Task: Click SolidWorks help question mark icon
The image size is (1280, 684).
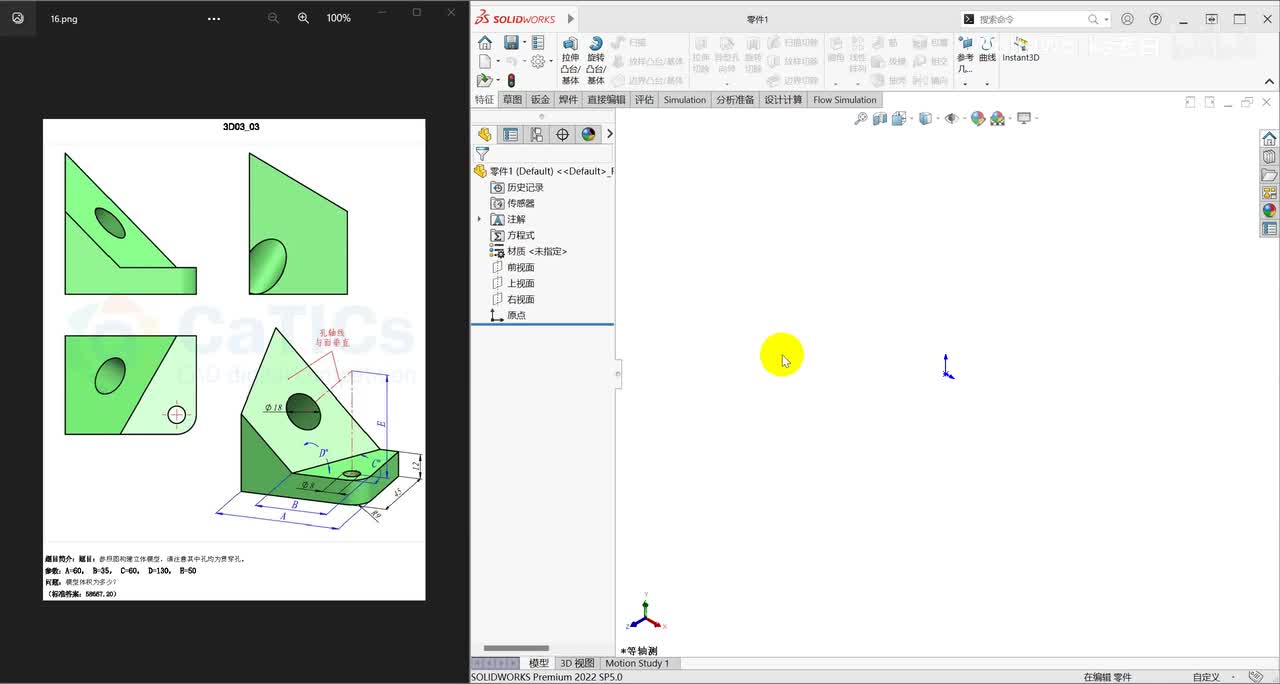Action: [x=1155, y=19]
